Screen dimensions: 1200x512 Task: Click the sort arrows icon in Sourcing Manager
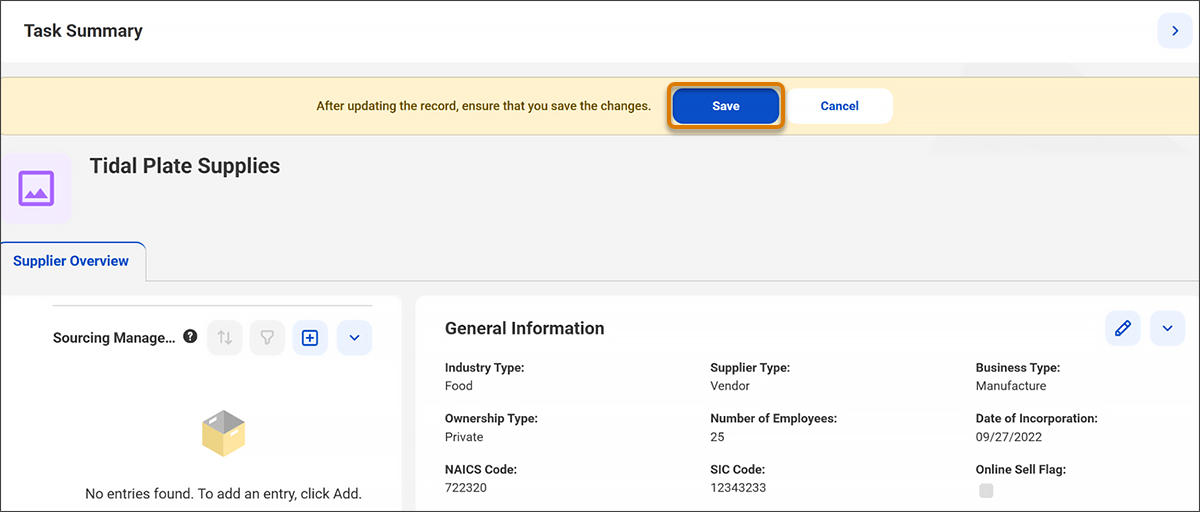click(x=225, y=338)
